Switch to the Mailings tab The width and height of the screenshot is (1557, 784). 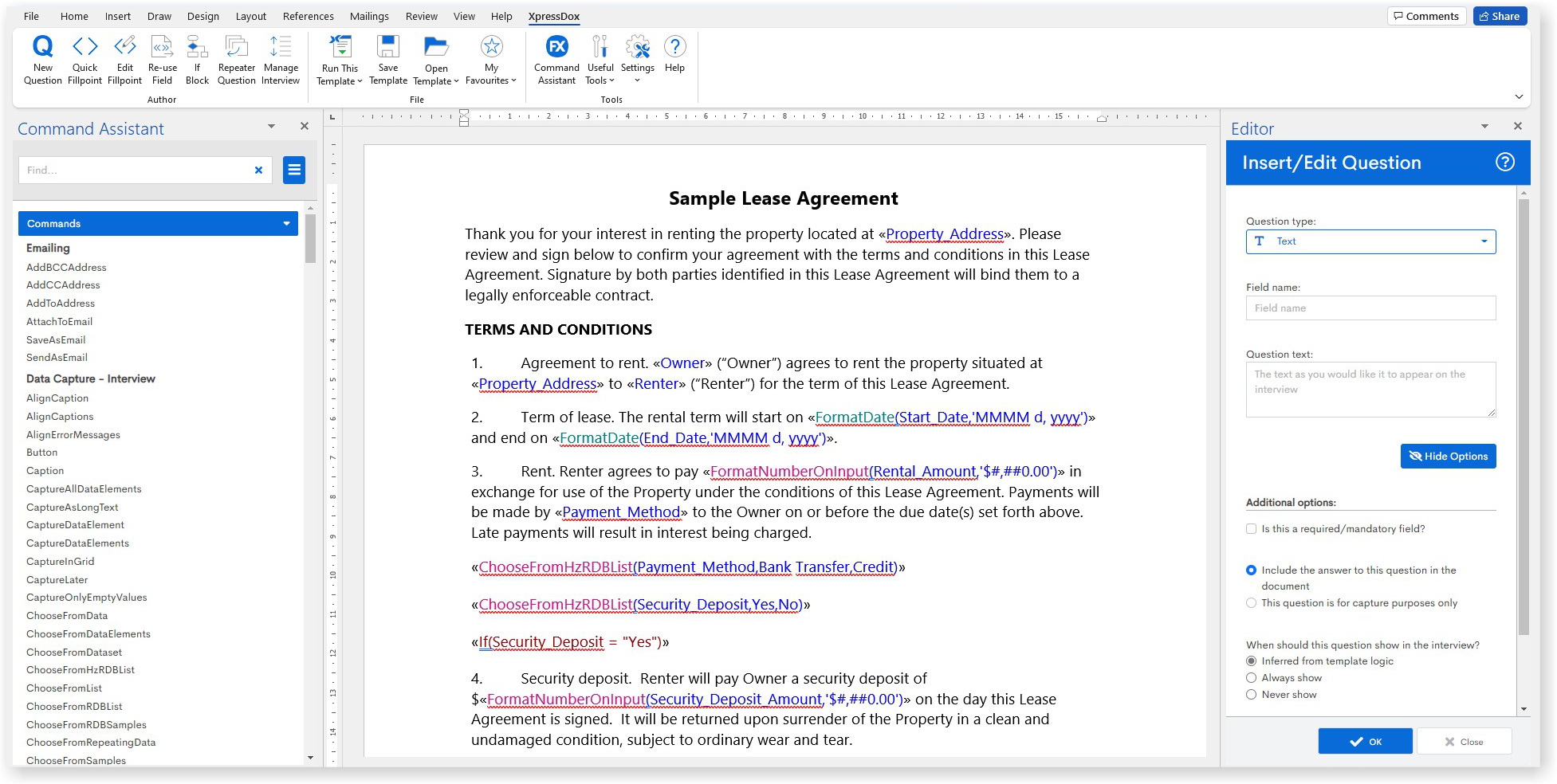369,16
